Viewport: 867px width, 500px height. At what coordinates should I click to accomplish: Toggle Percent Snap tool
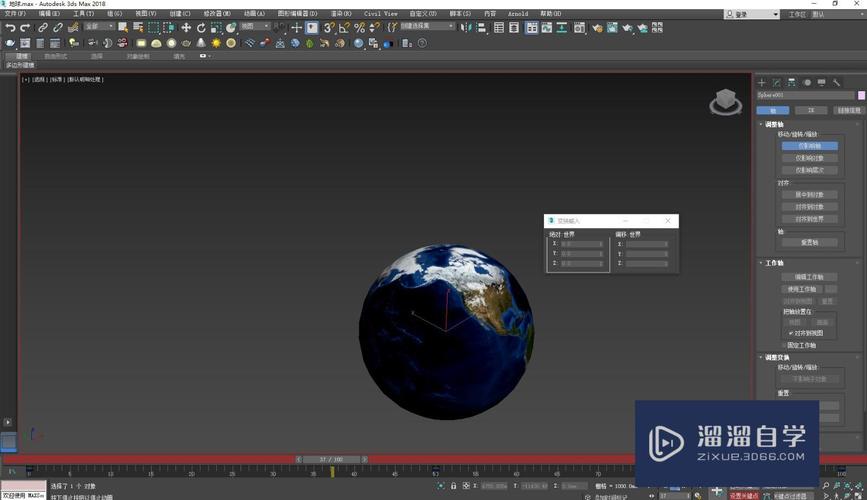[x=359, y=27]
